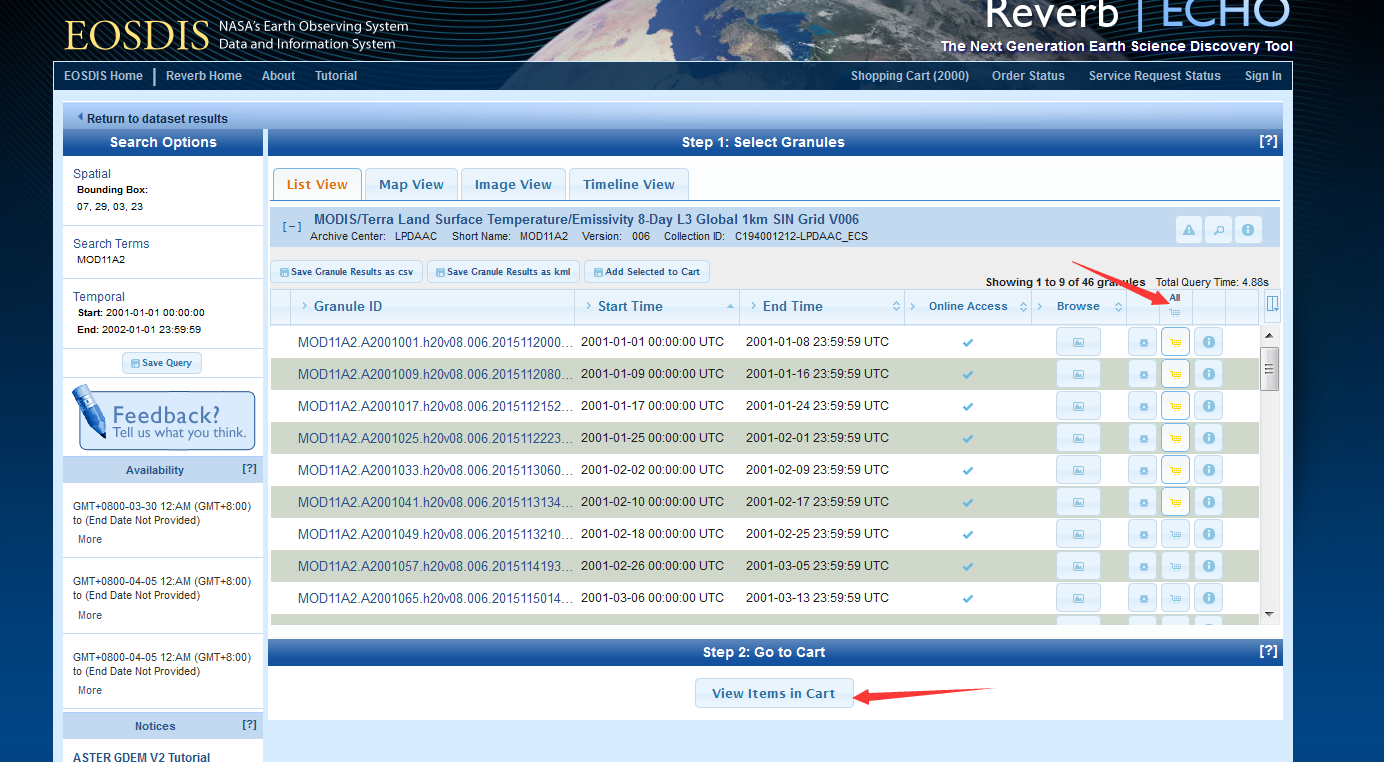Click Save Granule Results as kml
Image resolution: width=1384 pixels, height=762 pixels.
502,272
